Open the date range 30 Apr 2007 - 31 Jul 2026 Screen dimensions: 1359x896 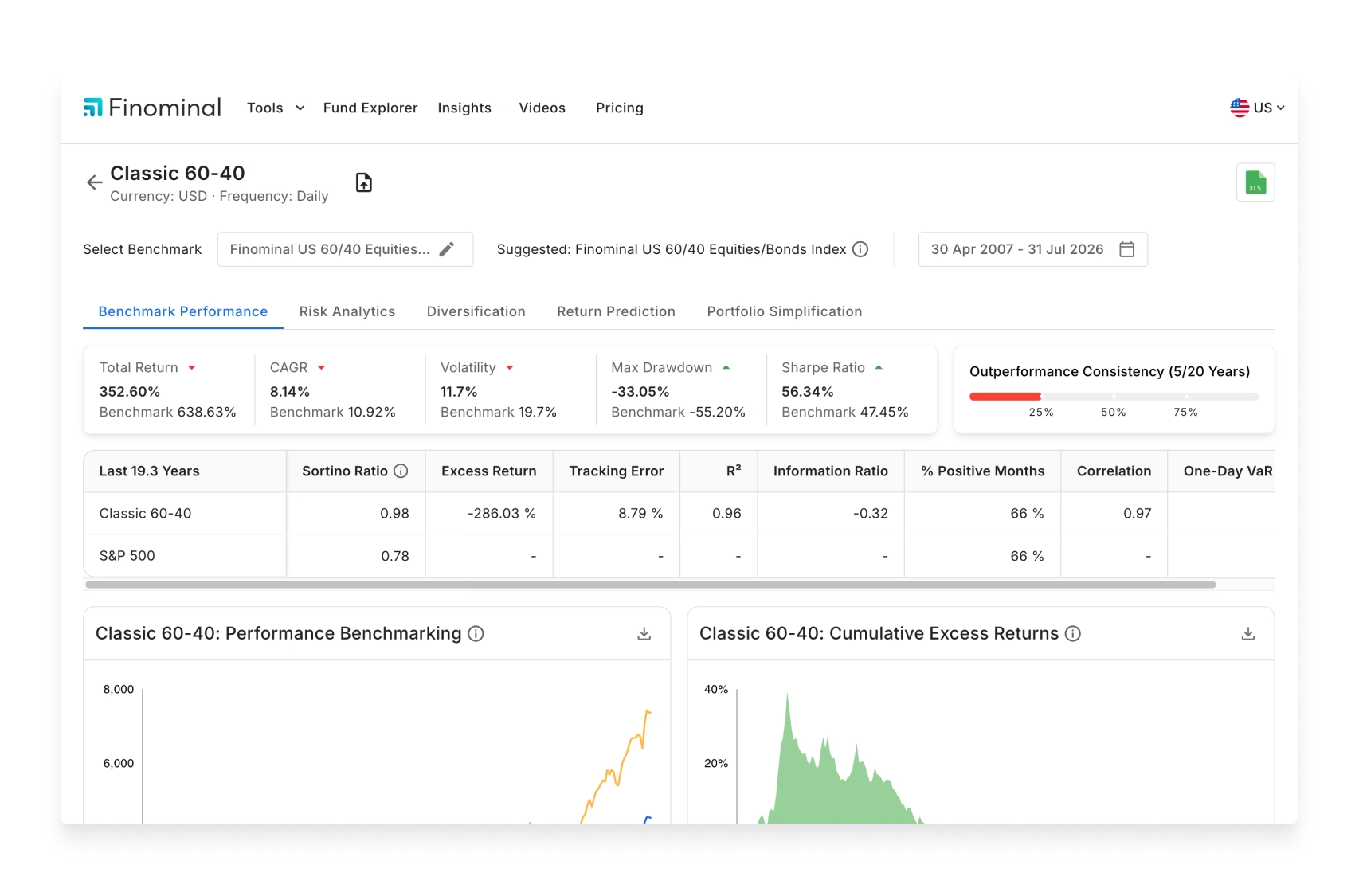coord(1032,249)
